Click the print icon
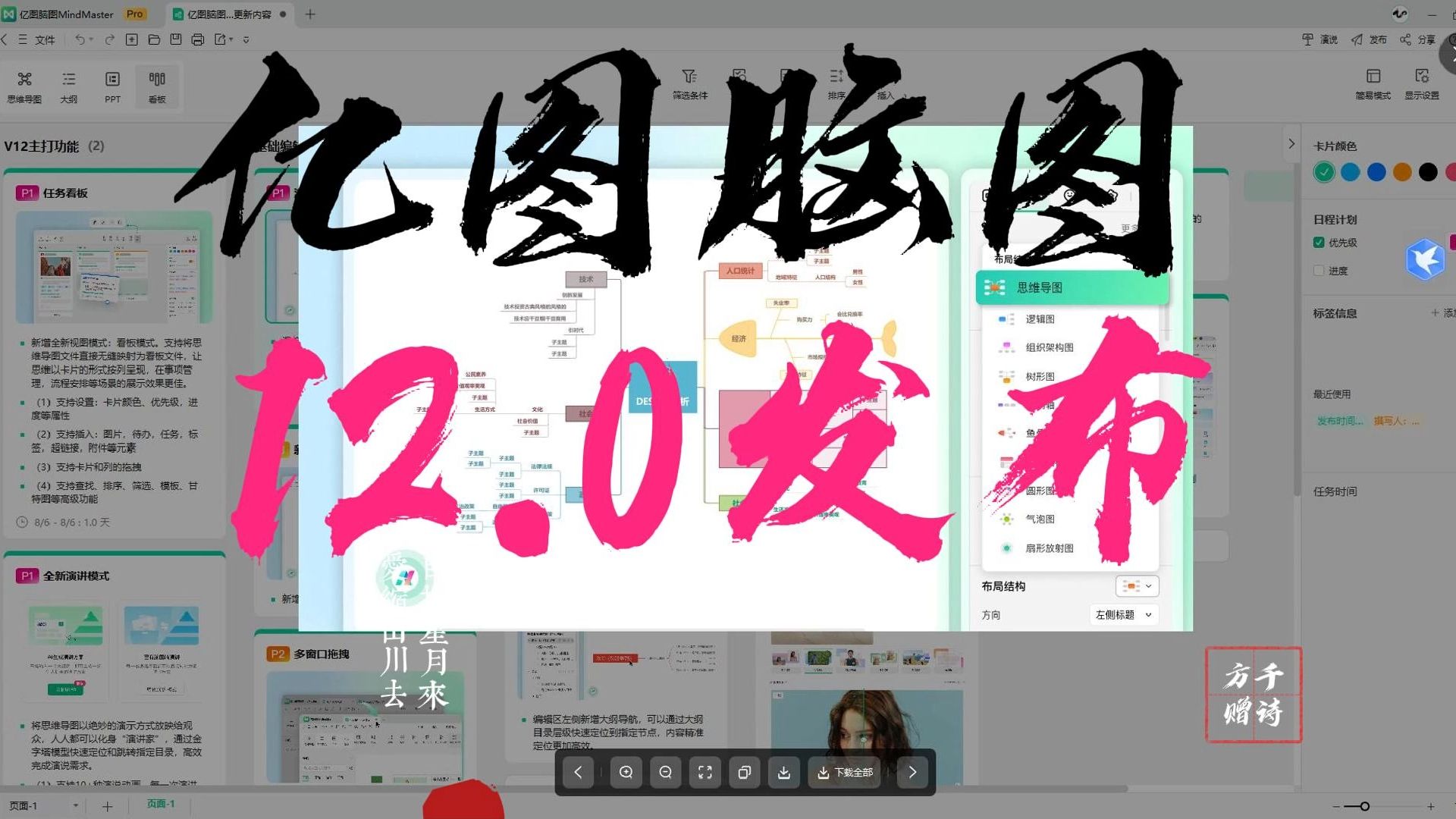This screenshot has height=819, width=1456. coord(198,39)
